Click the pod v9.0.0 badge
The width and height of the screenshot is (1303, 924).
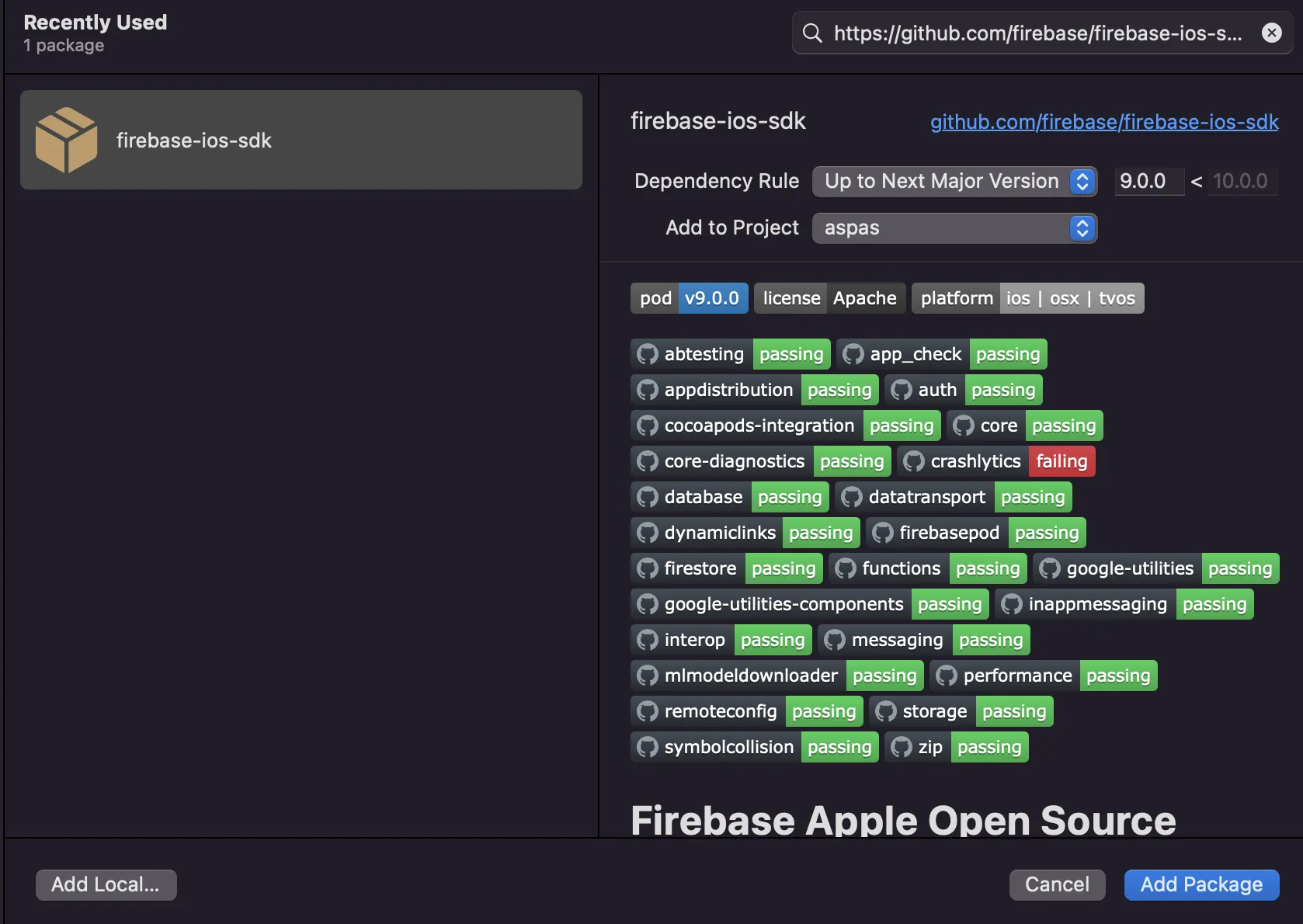pos(689,298)
